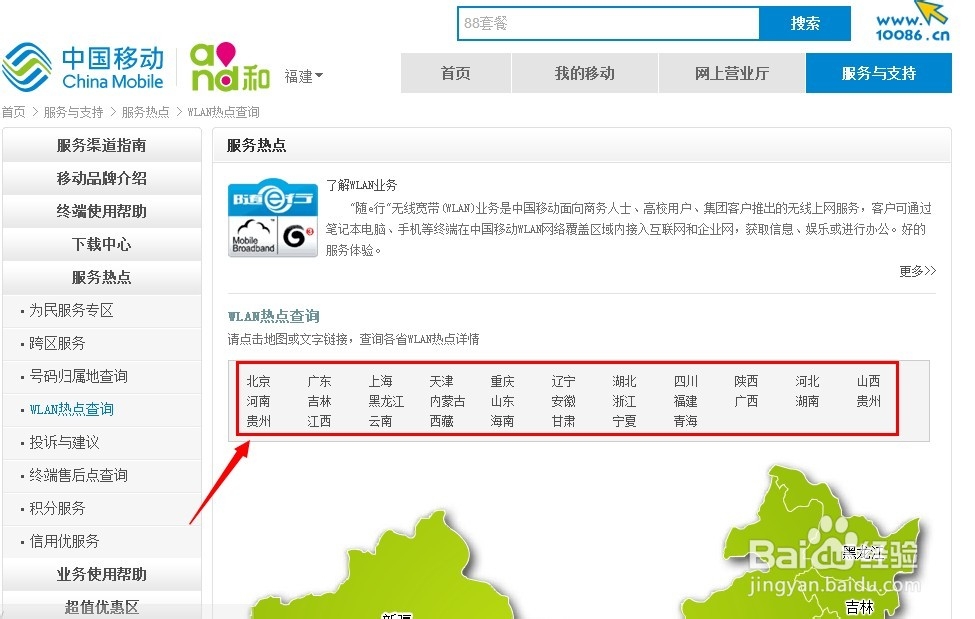This screenshot has width=975, height=619.
Task: Switch to the 网上营业厅 tab
Action: tap(732, 73)
